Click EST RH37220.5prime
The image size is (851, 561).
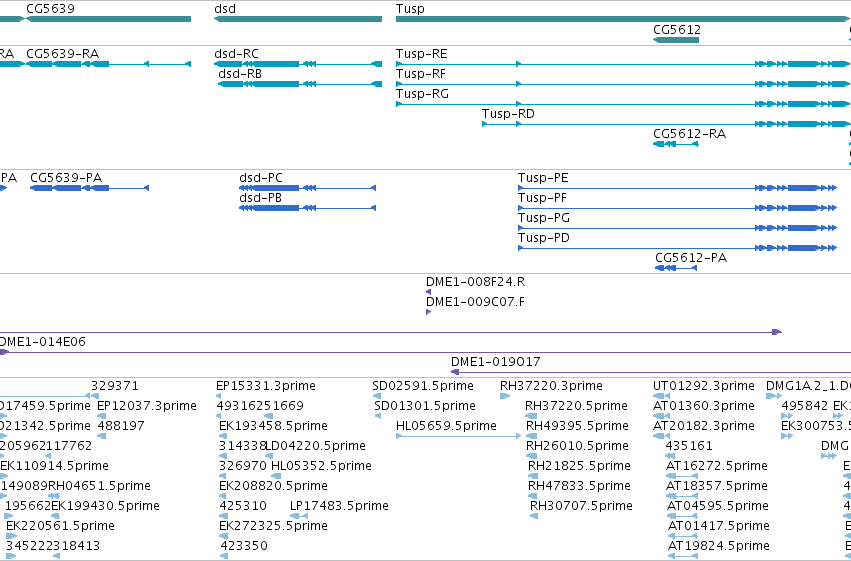click(x=576, y=406)
